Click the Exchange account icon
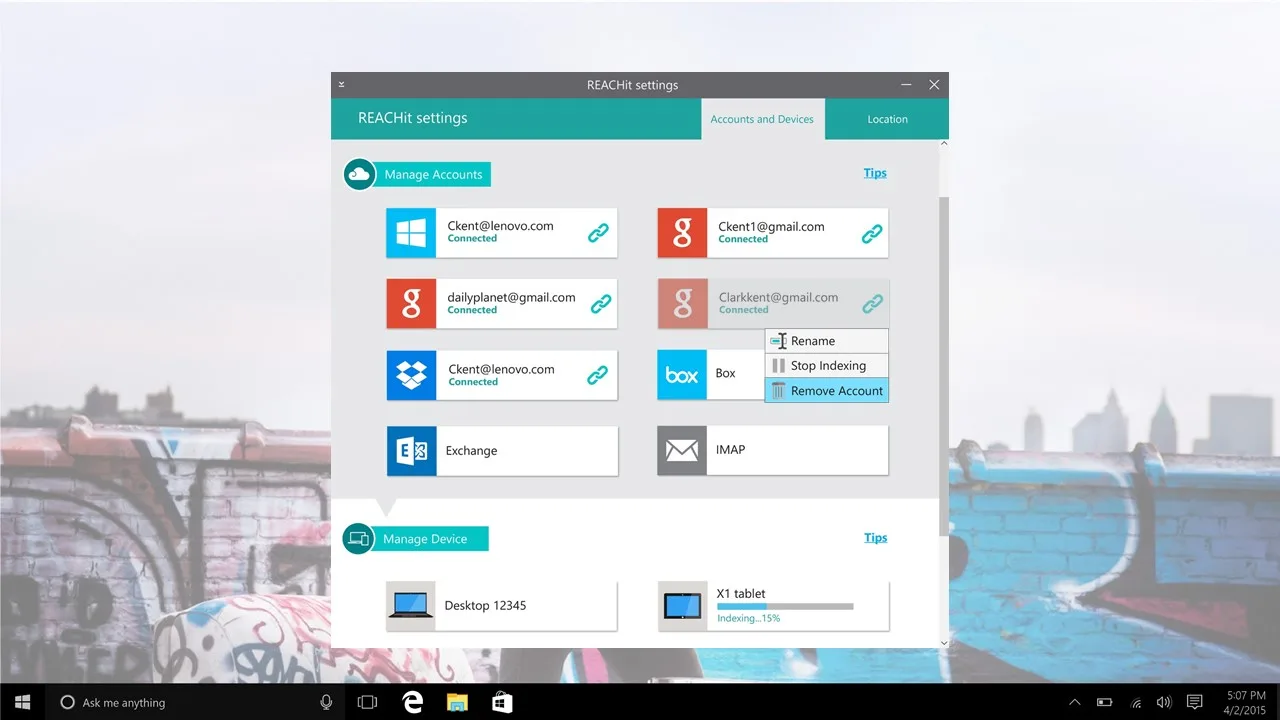 pyautogui.click(x=411, y=451)
